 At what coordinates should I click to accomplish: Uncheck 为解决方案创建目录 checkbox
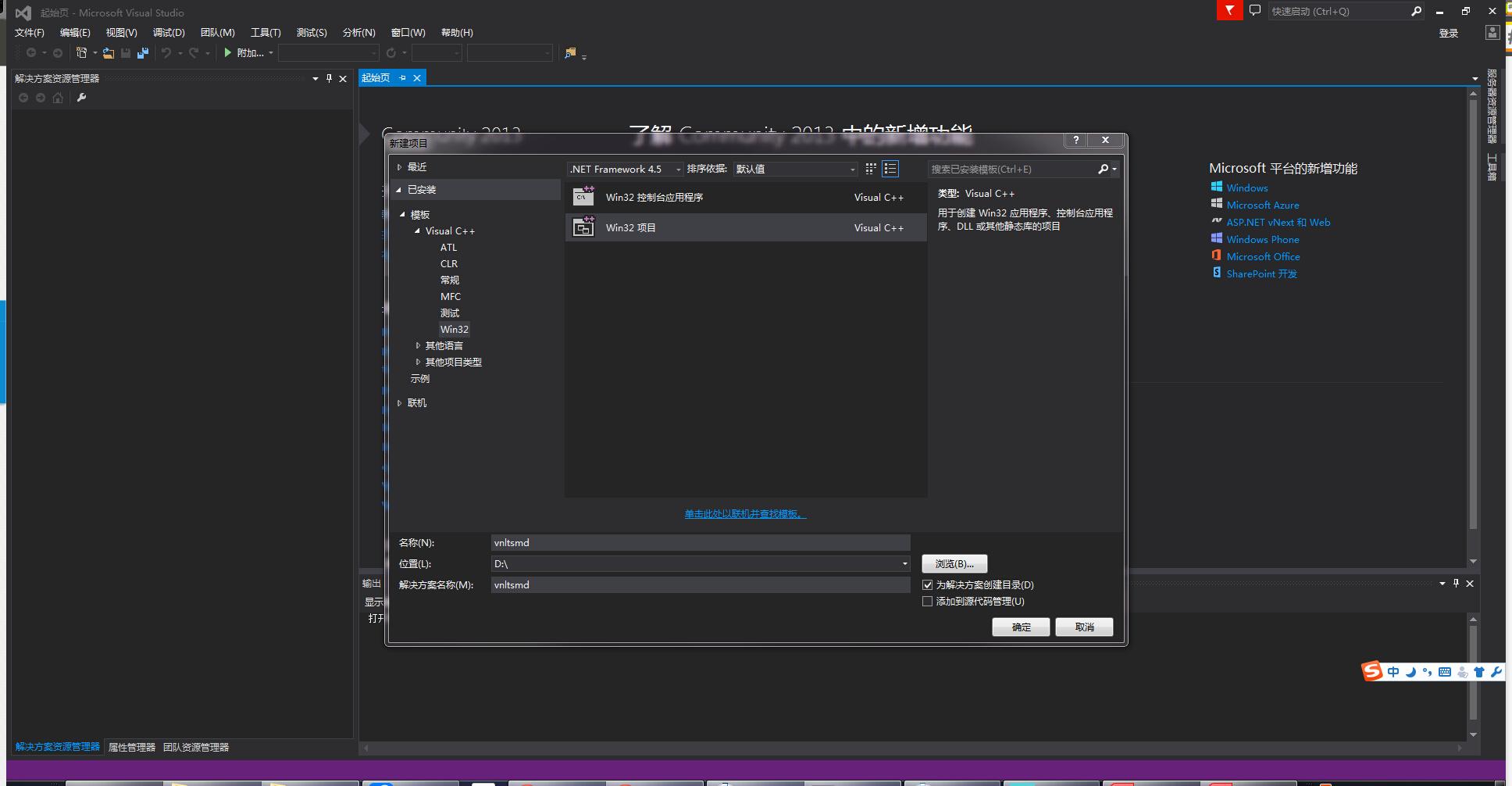pos(928,584)
